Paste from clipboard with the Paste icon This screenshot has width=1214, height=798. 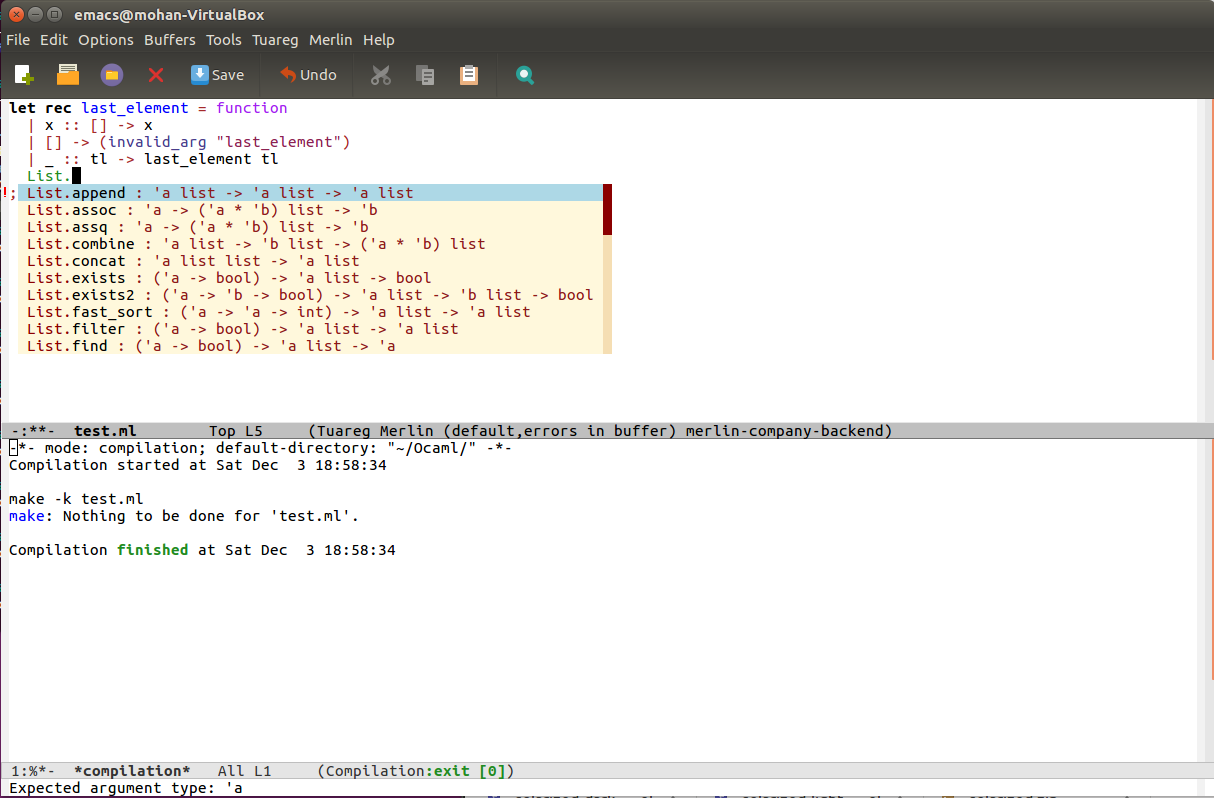[468, 74]
